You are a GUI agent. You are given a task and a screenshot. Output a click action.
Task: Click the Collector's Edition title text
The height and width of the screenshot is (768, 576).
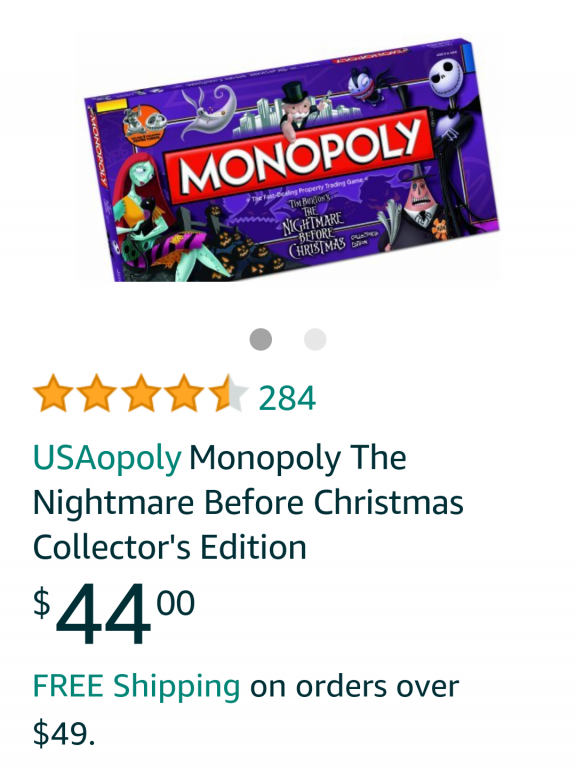169,547
